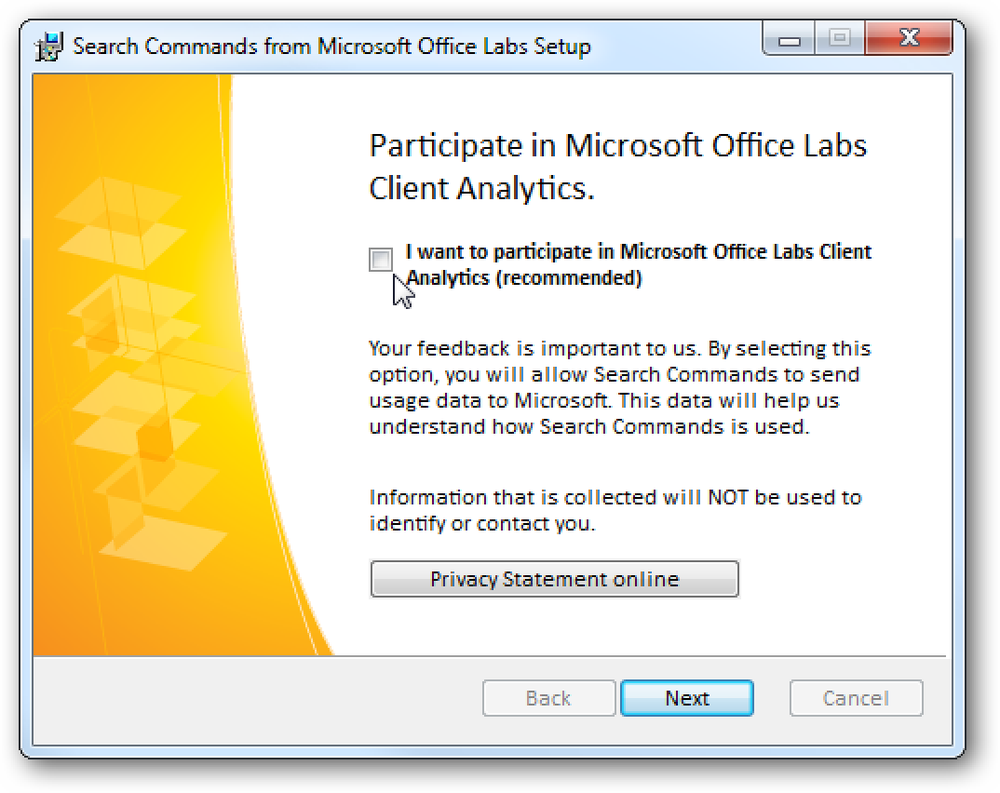1000x793 pixels.
Task: Click the greyed-out maximize button
Action: (839, 38)
